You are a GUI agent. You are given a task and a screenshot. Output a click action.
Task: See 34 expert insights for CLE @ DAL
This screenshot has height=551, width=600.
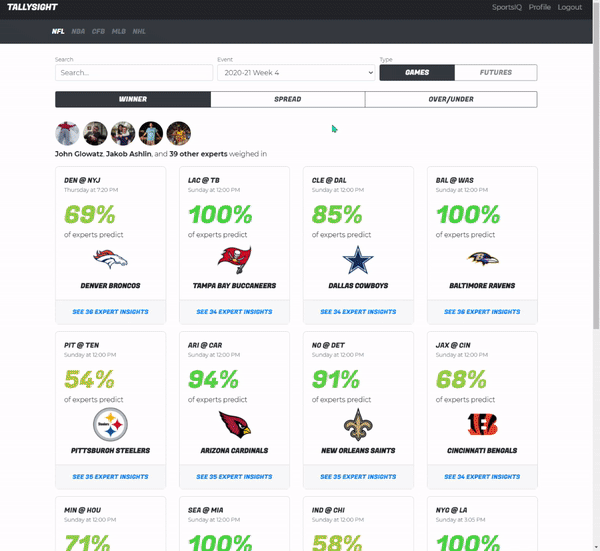tap(358, 312)
